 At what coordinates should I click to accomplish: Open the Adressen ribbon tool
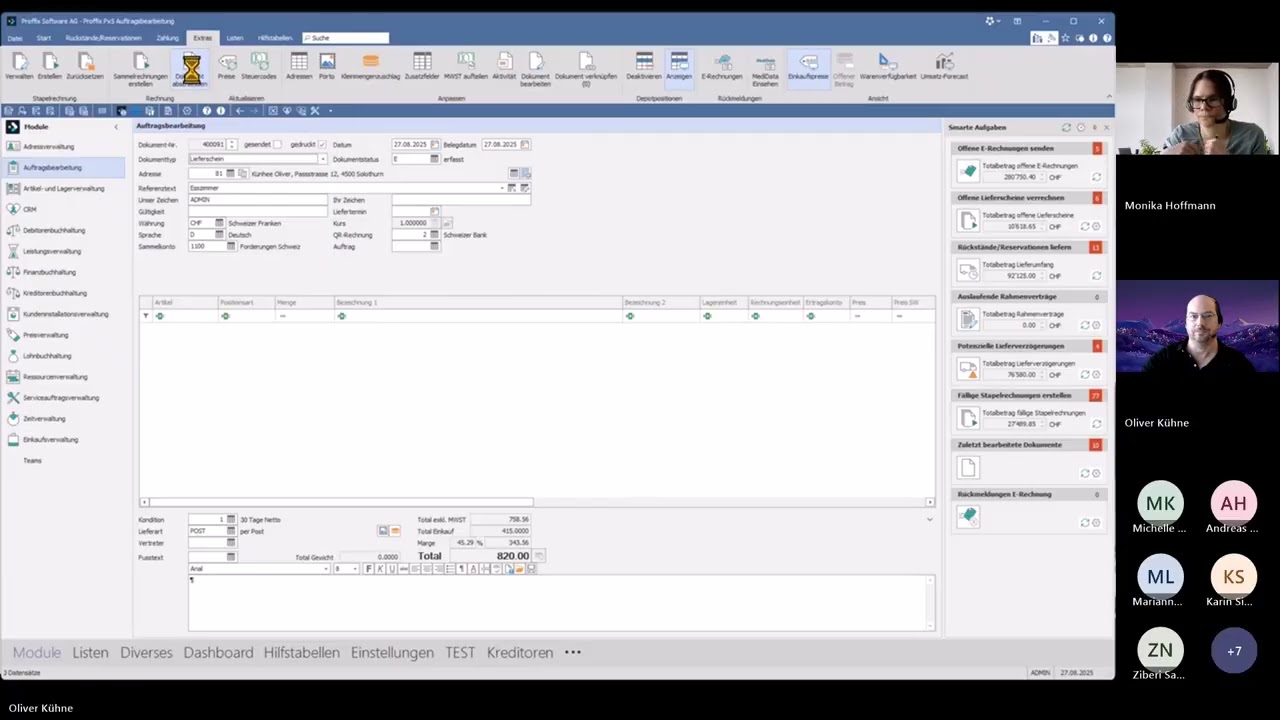point(299,66)
